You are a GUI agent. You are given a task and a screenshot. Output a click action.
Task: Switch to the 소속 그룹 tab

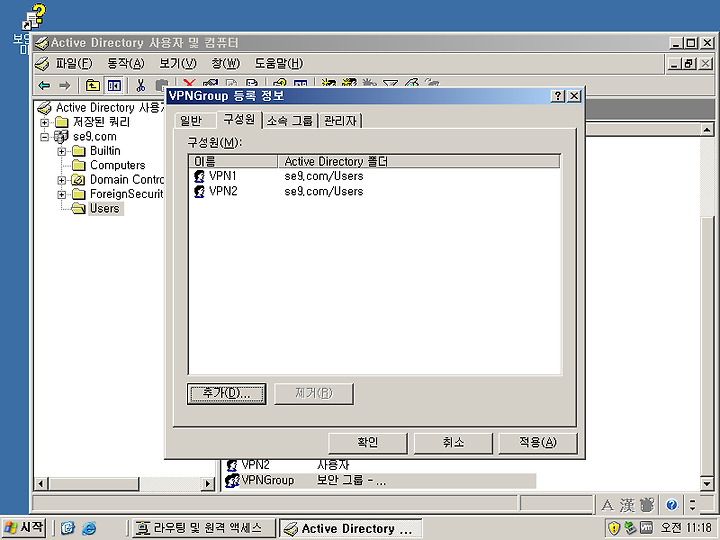[x=290, y=121]
